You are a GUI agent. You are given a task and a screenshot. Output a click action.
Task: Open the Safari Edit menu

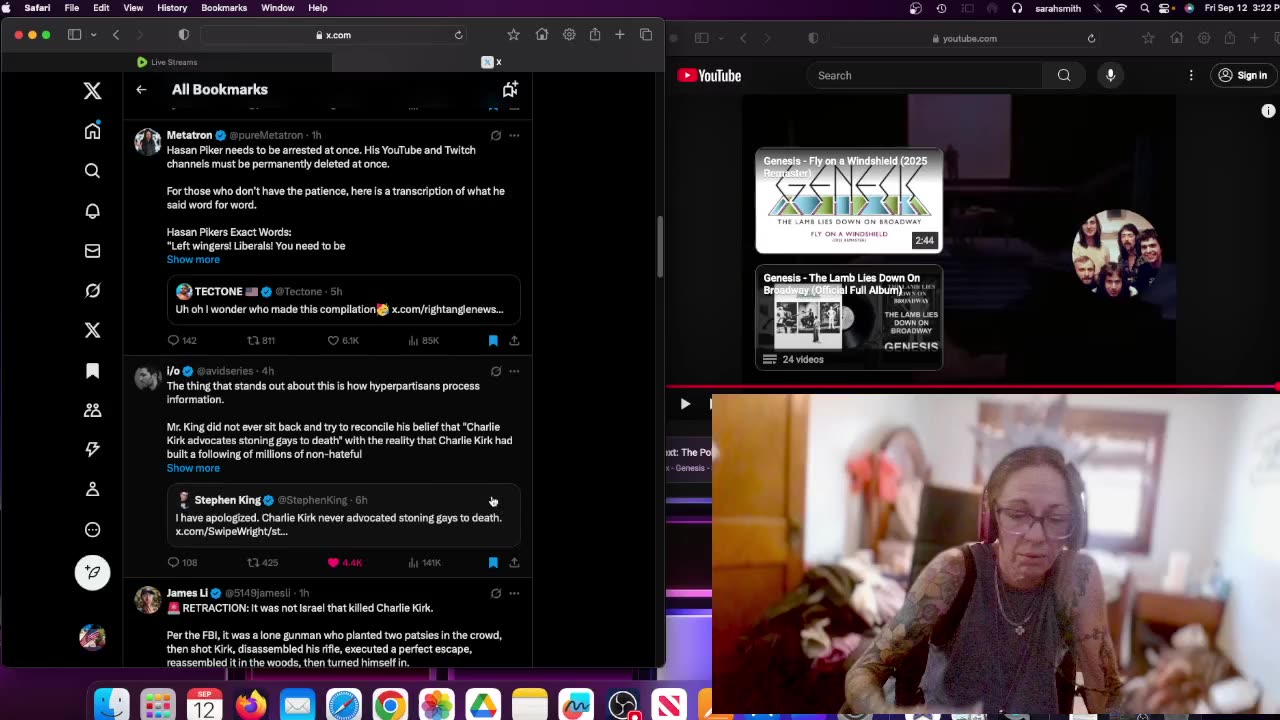pyautogui.click(x=101, y=8)
